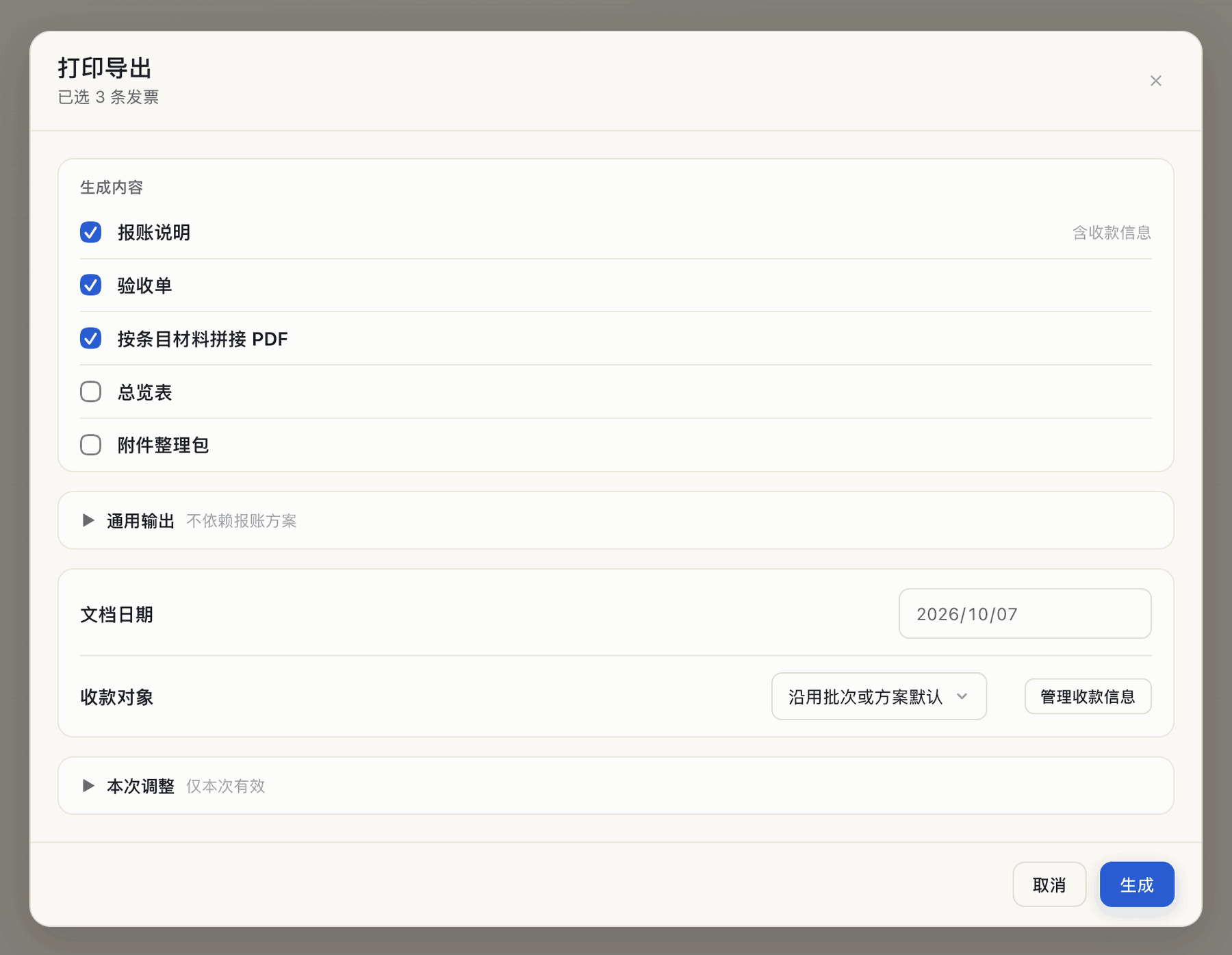Click the 文档日期 date field

(1025, 613)
